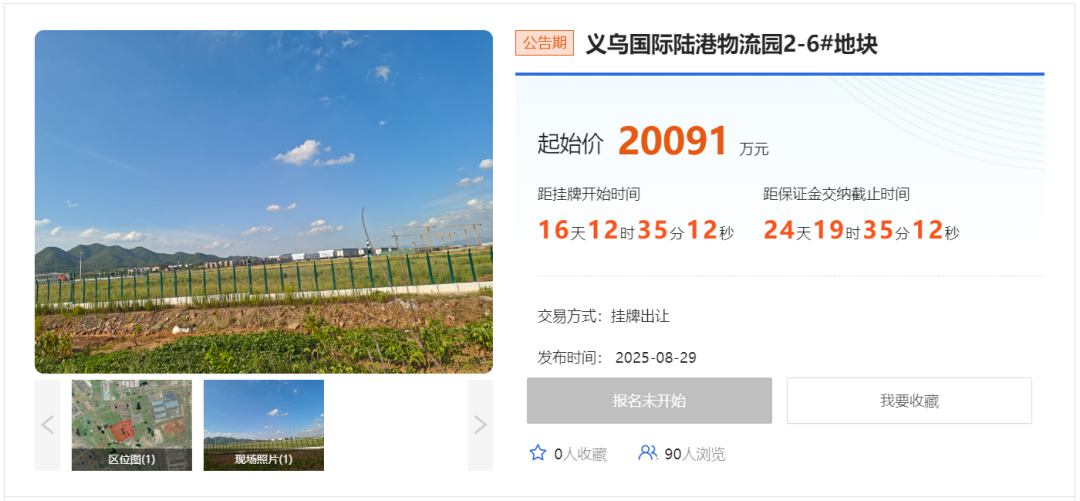The width and height of the screenshot is (1080, 501).
Task: Click the viewers people icon
Action: (647, 453)
